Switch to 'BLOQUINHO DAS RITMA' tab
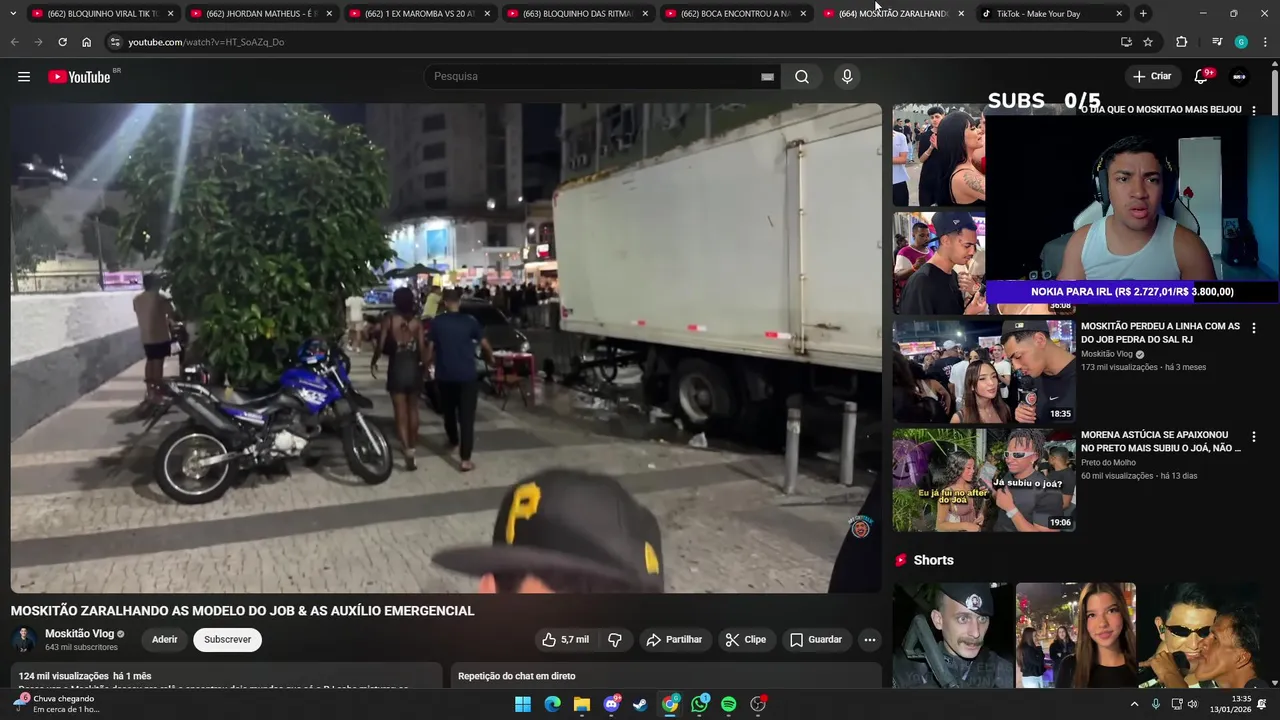 (578, 13)
